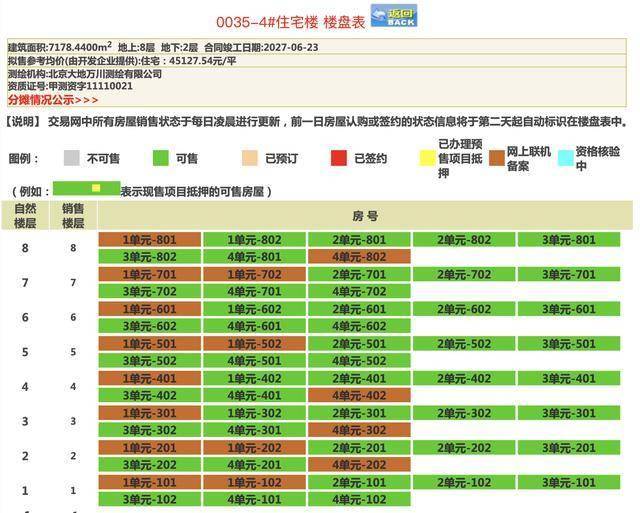
Task: Click the beige 已预订 legend swatch
Action: click(250, 158)
